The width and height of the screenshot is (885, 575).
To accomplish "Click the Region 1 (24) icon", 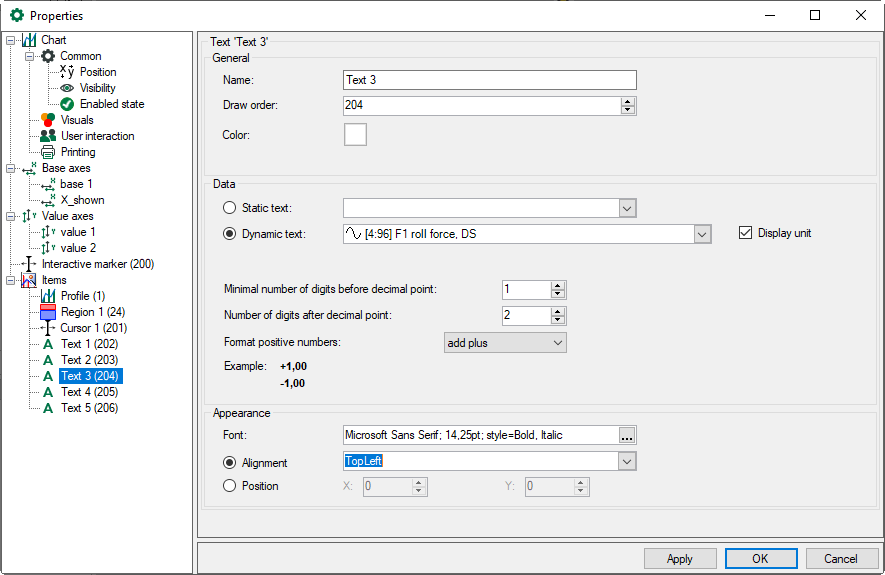I will (48, 312).
